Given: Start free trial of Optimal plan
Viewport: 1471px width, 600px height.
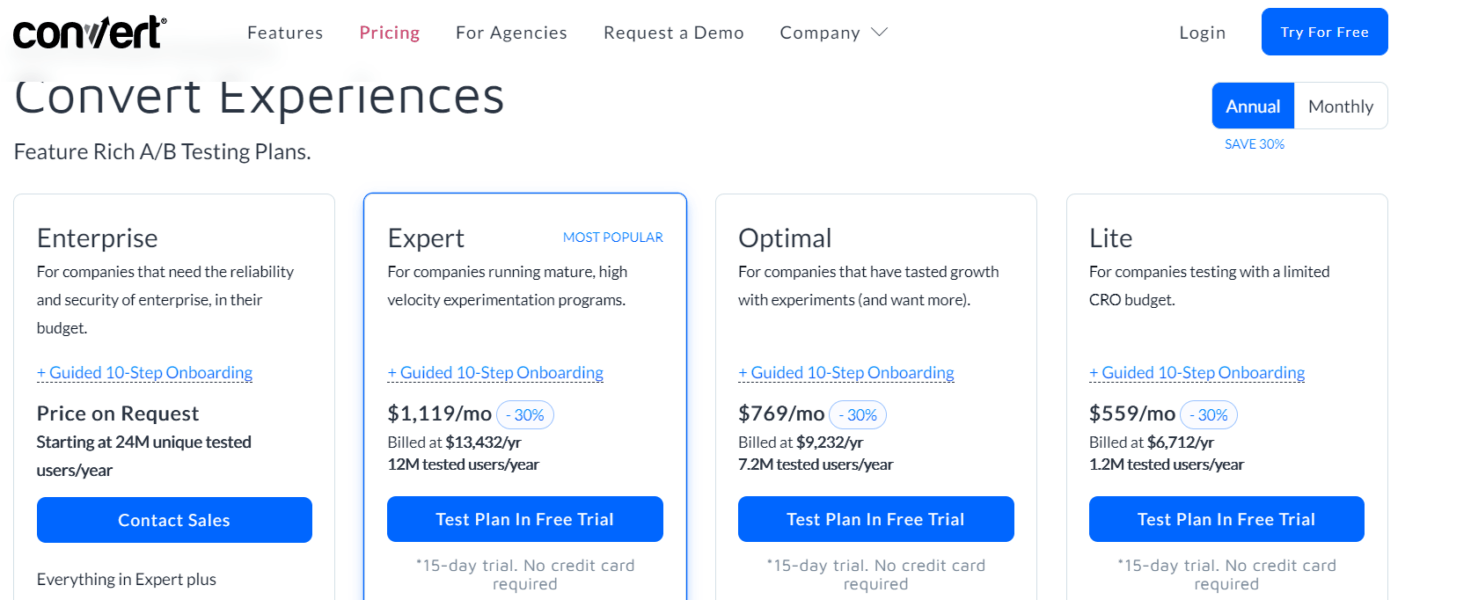Looking at the screenshot, I should point(875,519).
